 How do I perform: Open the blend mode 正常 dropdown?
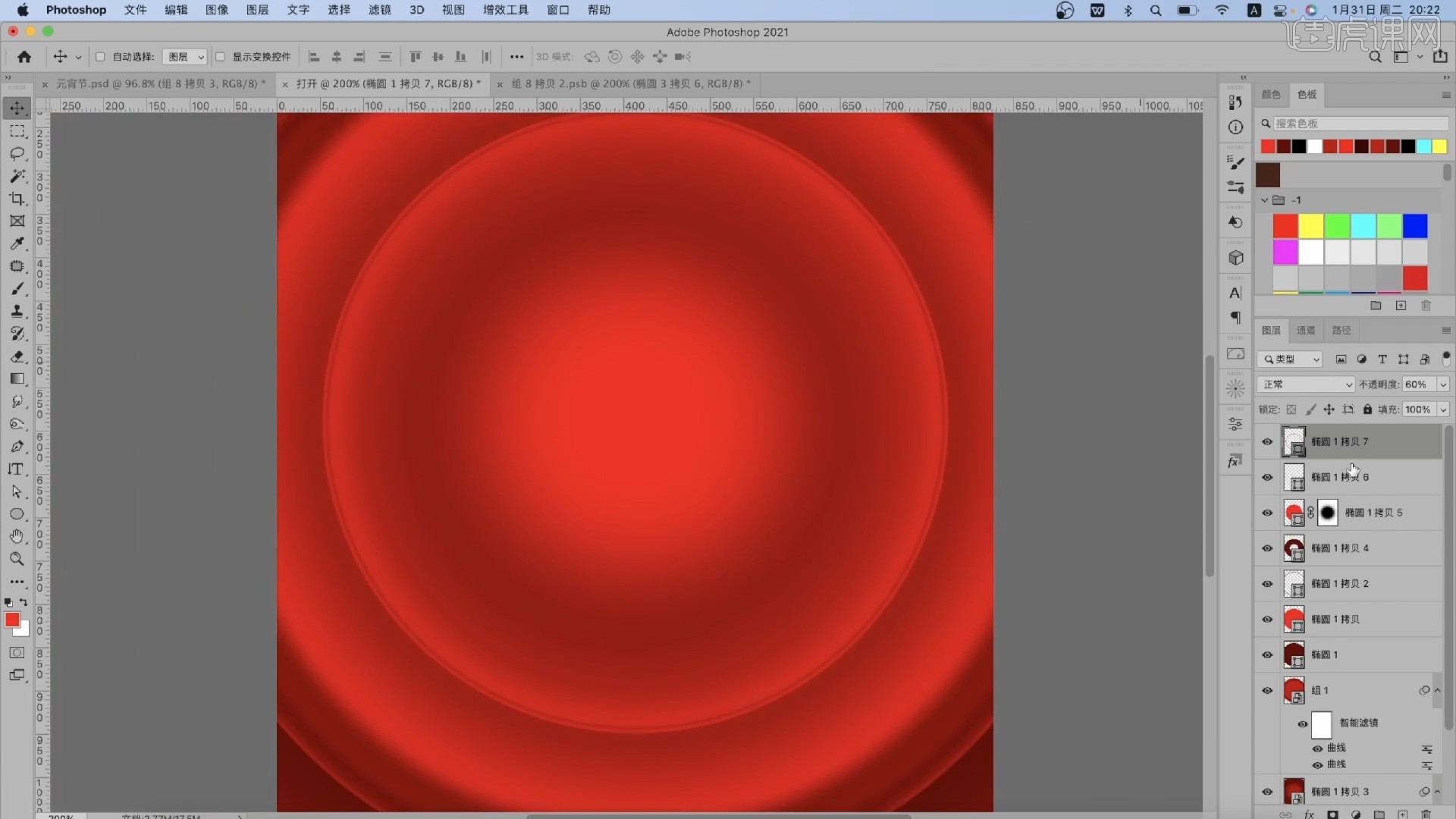[x=1305, y=384]
